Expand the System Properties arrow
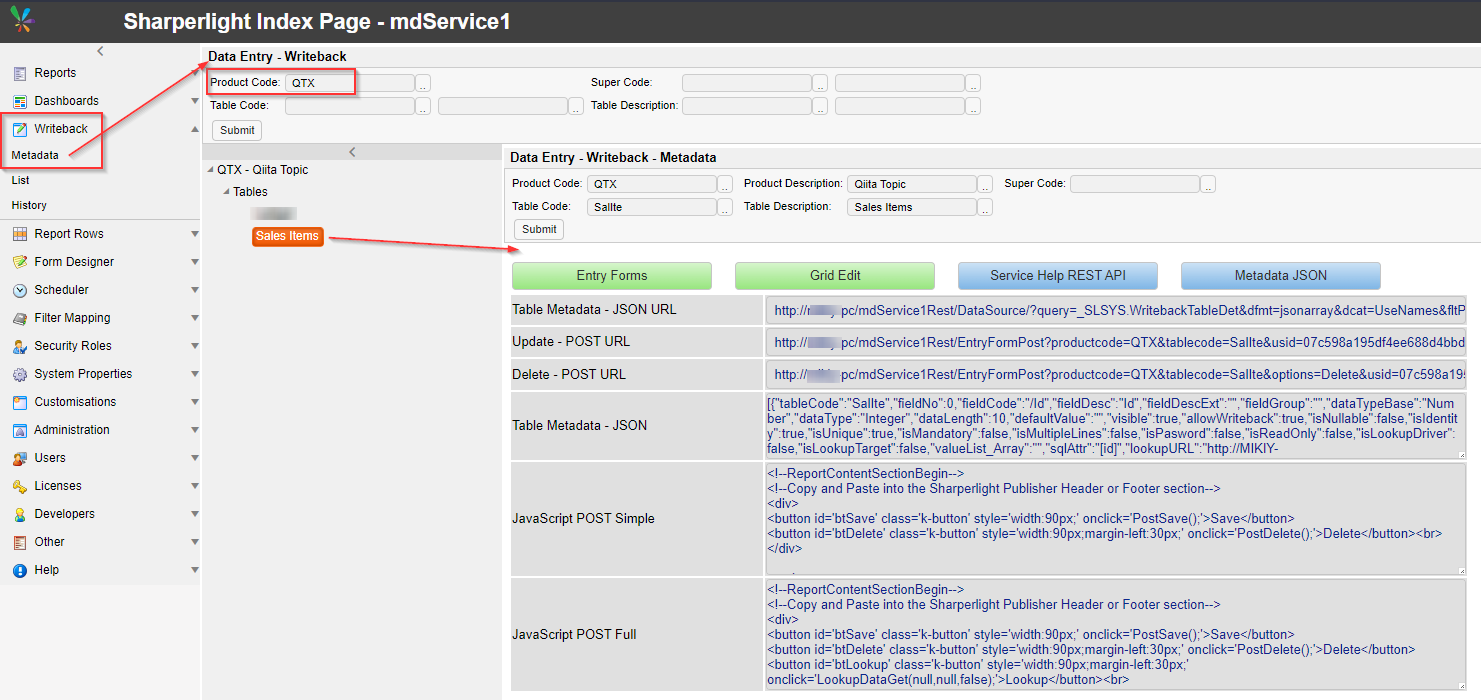 (194, 374)
